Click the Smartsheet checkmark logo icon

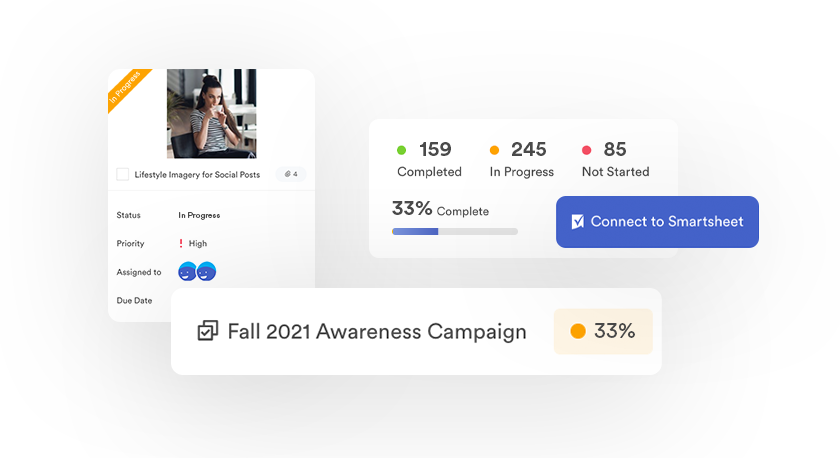[577, 222]
